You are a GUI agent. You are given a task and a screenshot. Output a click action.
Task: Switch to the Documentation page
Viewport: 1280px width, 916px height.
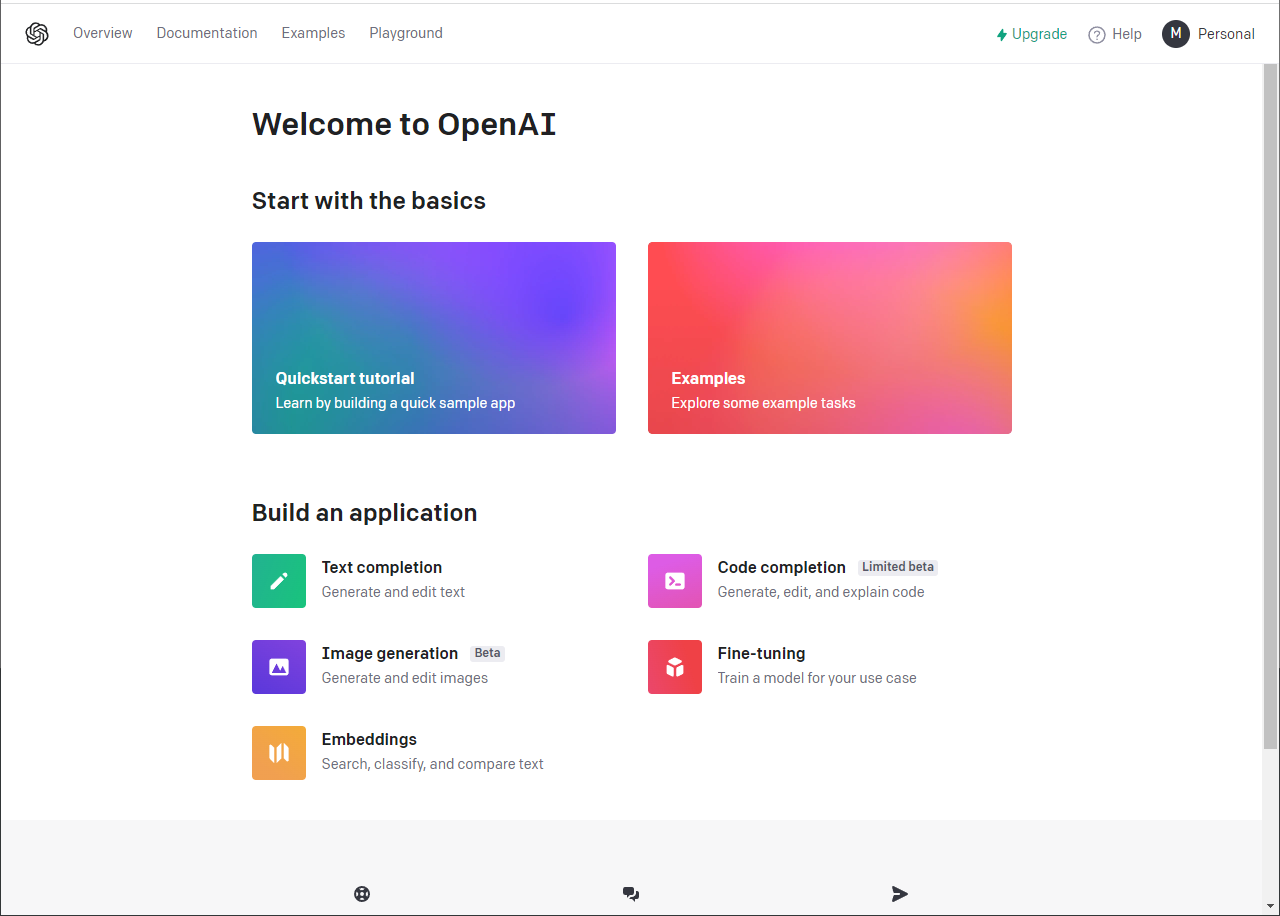pyautogui.click(x=207, y=32)
